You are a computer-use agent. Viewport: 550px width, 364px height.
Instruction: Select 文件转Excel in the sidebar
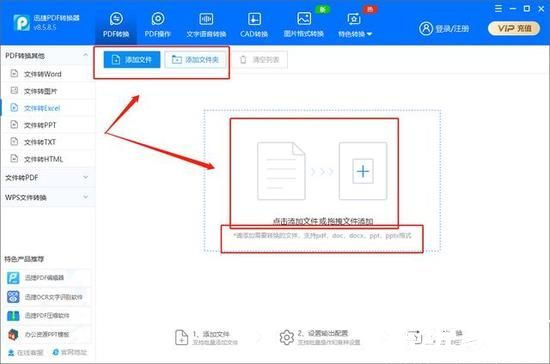tap(48, 108)
